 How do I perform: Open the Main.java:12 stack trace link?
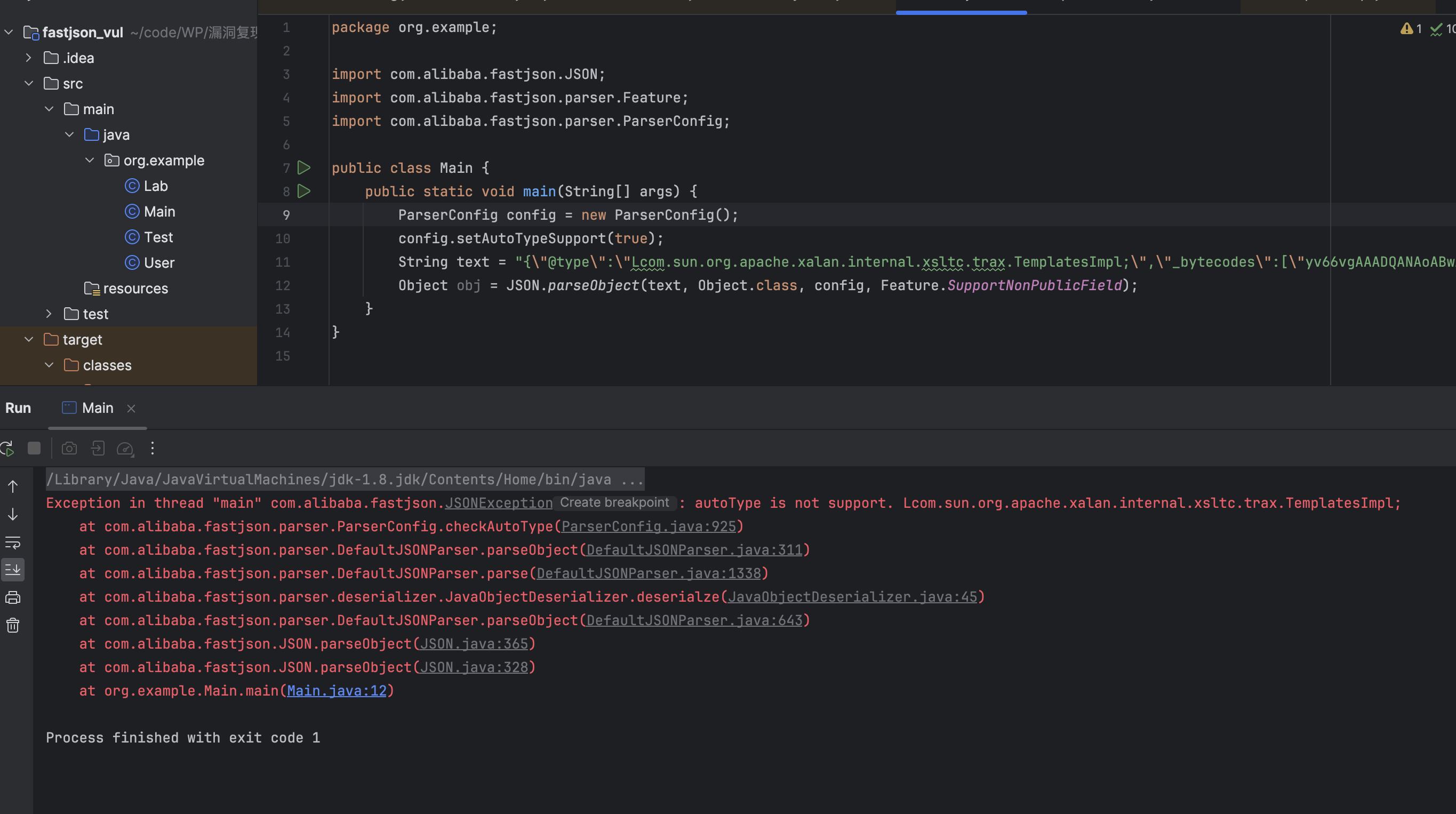[x=337, y=691]
